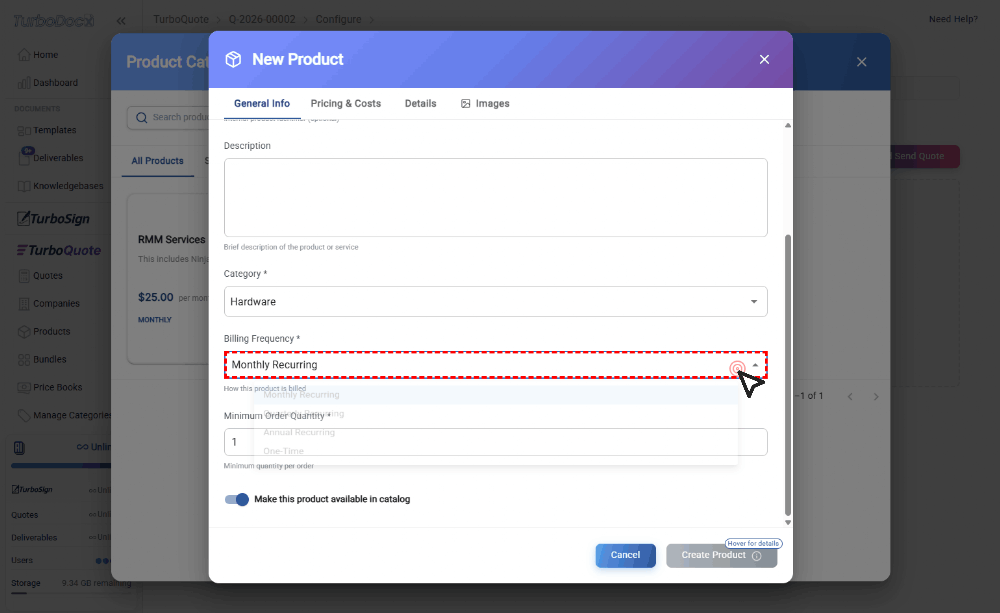Image resolution: width=1000 pixels, height=613 pixels.
Task: Click the Q-2026-00002 breadcrumb
Action: pos(262,19)
